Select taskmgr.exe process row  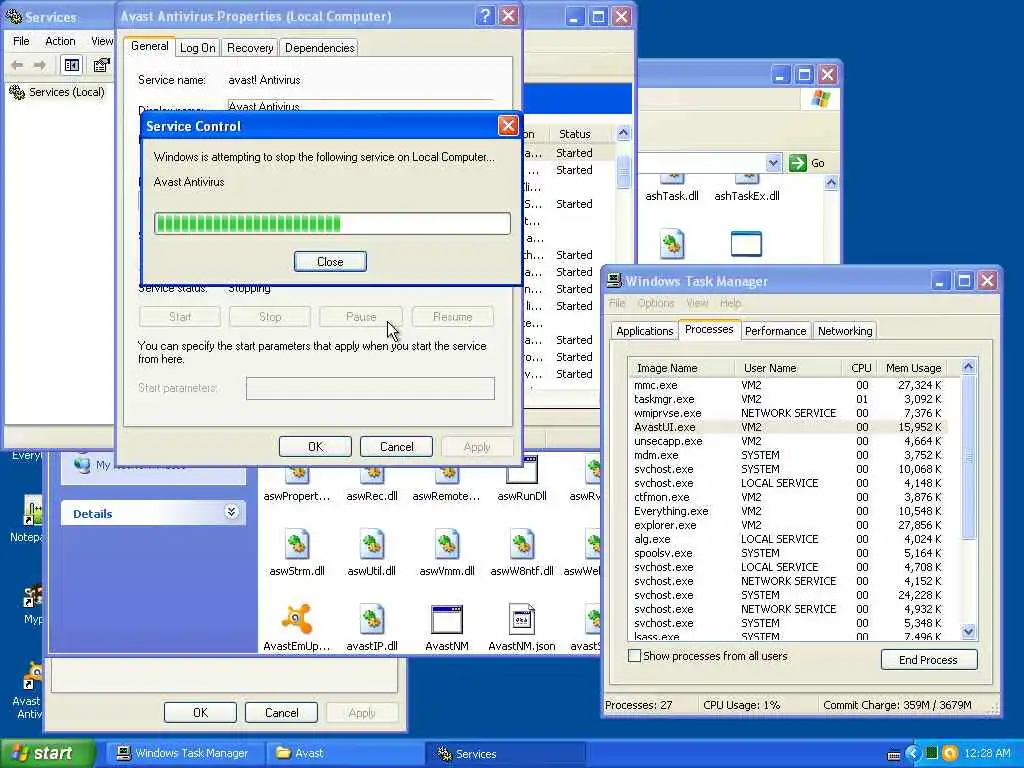pyautogui.click(x=788, y=399)
